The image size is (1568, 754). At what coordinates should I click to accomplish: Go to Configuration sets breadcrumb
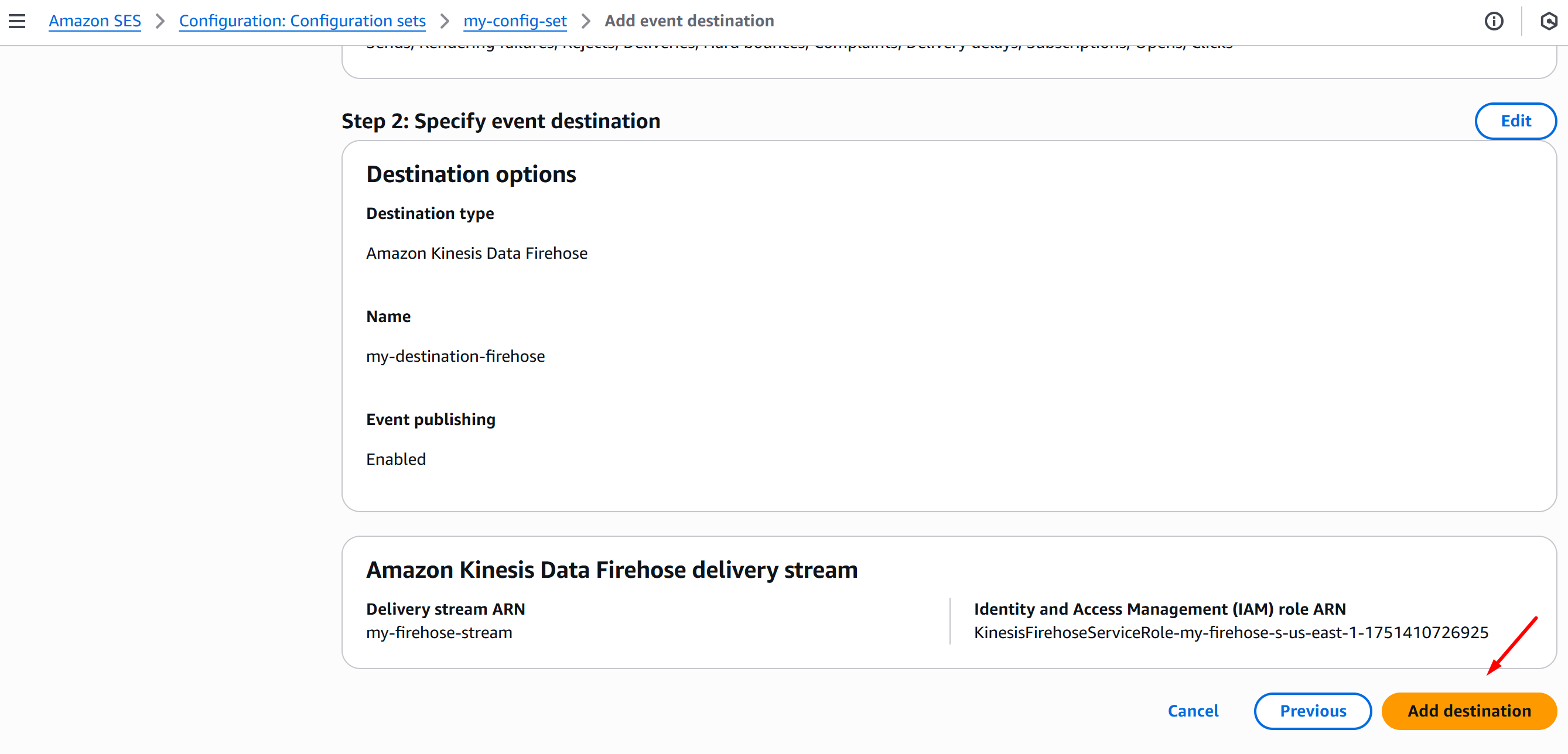302,21
